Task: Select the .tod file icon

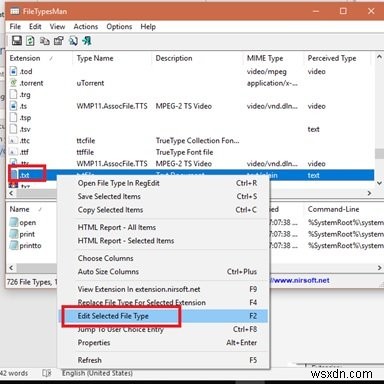Action: pyautogui.click(x=13, y=71)
